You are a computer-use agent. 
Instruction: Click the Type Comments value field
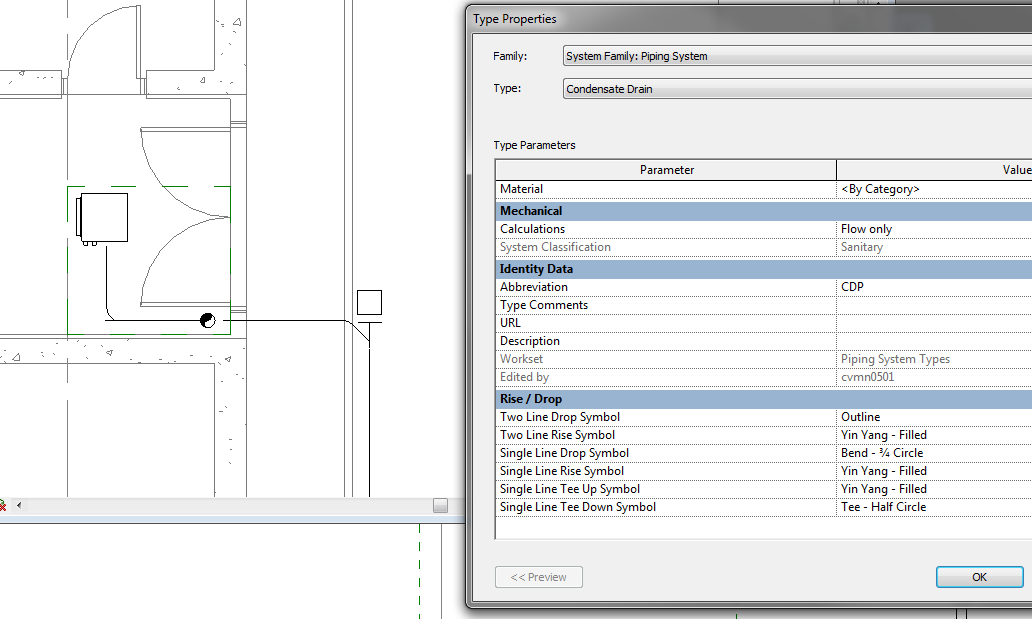[x=933, y=305]
